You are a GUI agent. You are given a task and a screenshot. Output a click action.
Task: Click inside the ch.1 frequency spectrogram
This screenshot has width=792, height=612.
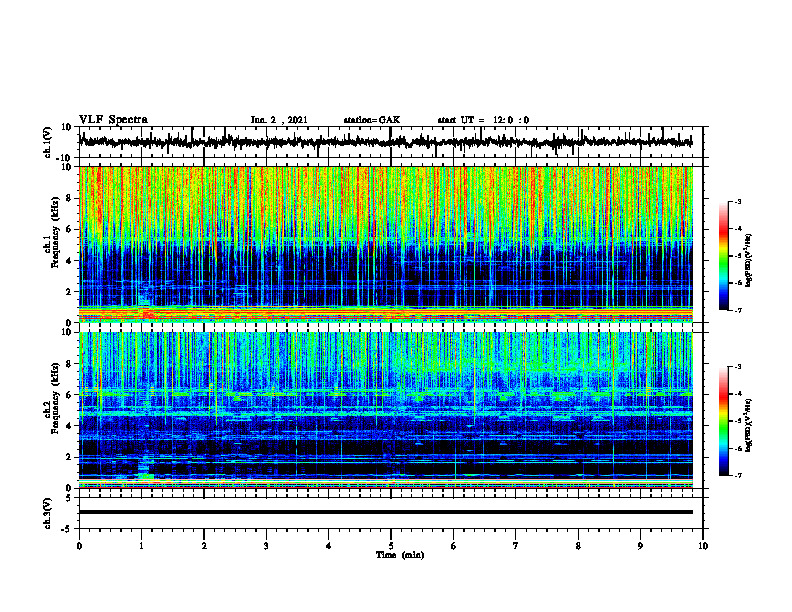[x=385, y=244]
